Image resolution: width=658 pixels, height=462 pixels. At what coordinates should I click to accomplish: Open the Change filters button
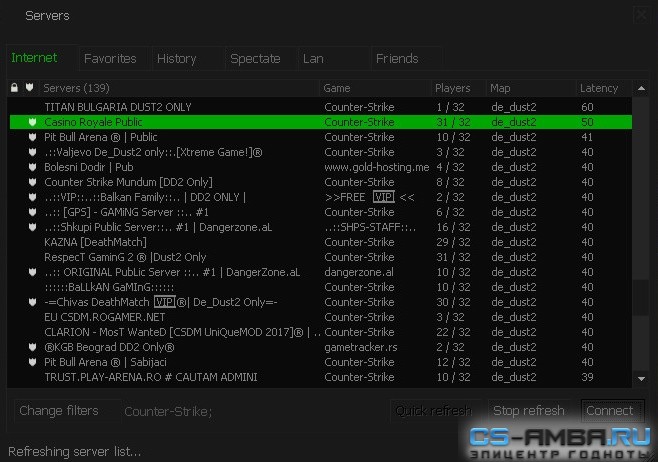pos(59,411)
